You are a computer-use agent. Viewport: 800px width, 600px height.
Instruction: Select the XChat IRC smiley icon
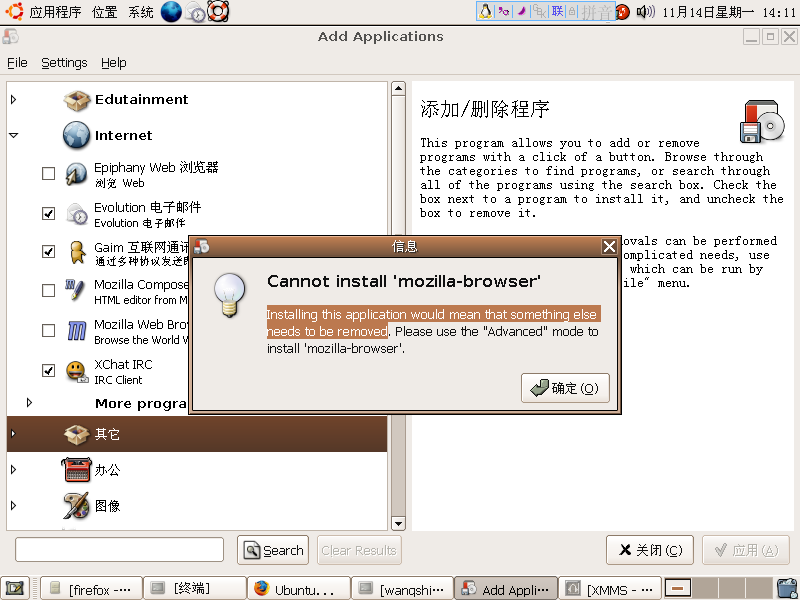click(x=77, y=371)
